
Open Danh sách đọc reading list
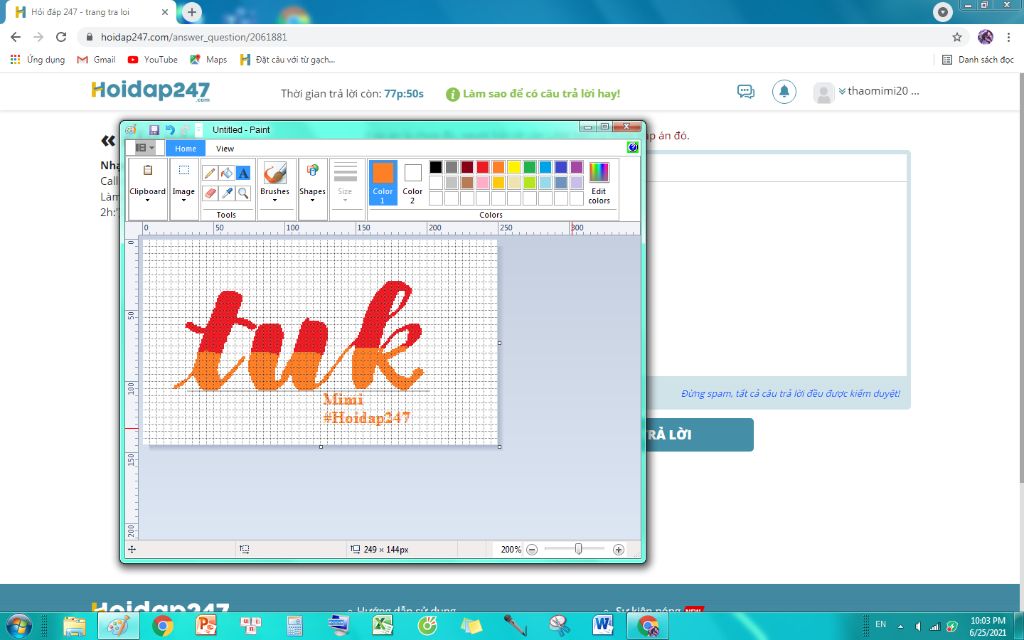coord(978,59)
